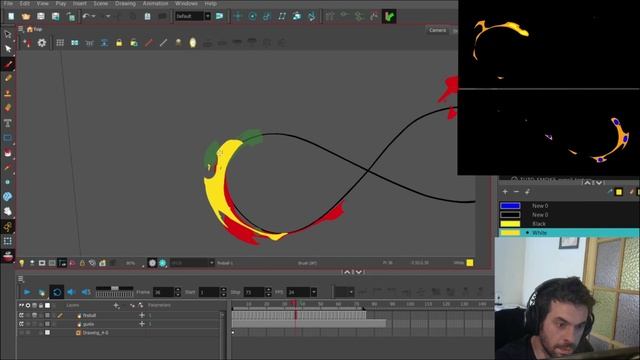Add a new colour with plus icon
The width and height of the screenshot is (640, 360).
[x=505, y=191]
